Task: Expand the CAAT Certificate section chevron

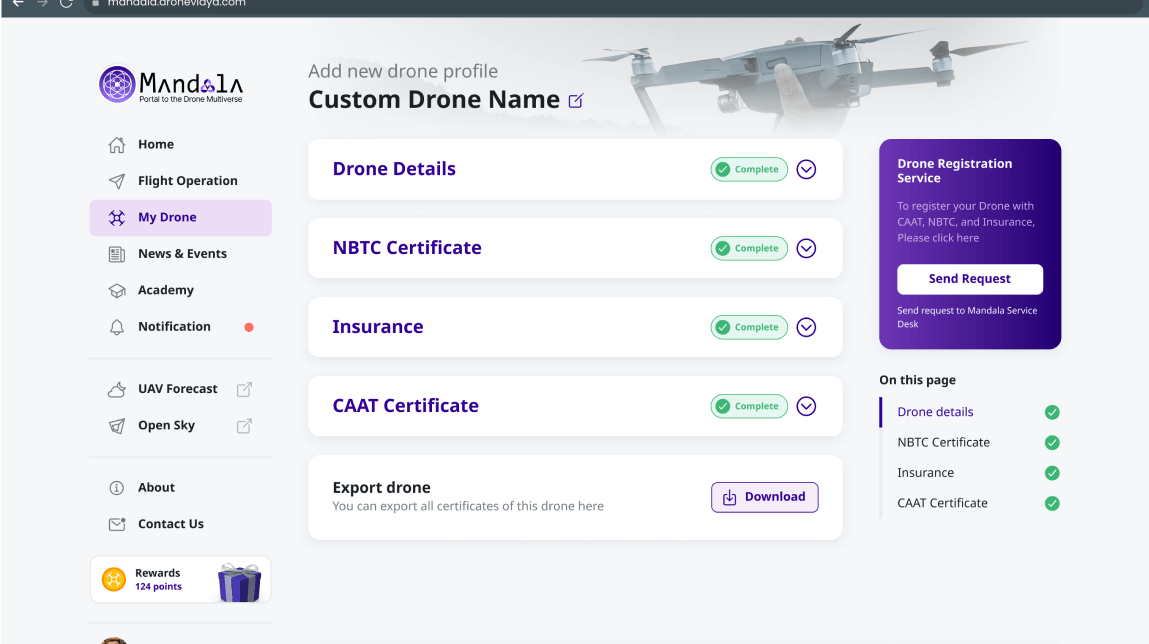Action: tap(806, 407)
